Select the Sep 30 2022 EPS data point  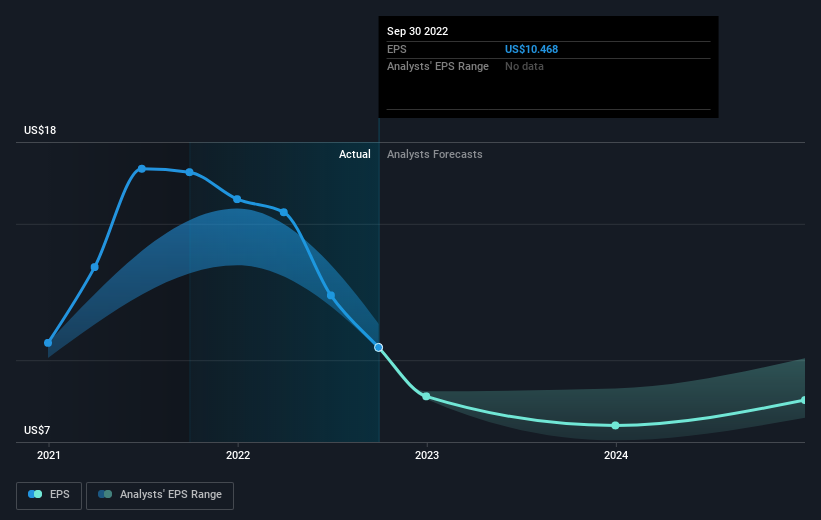pyautogui.click(x=379, y=347)
